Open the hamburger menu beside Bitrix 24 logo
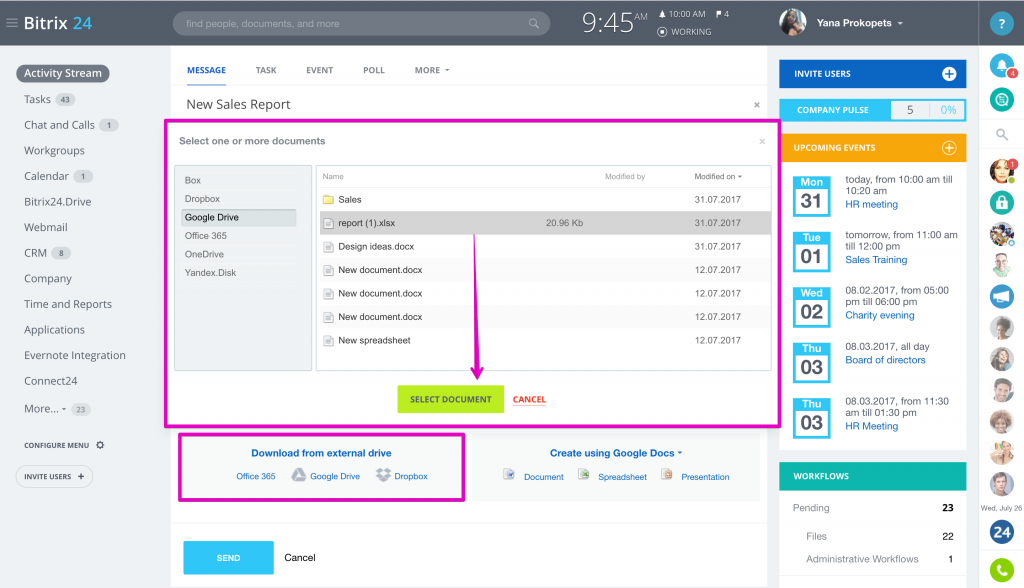 (12, 23)
